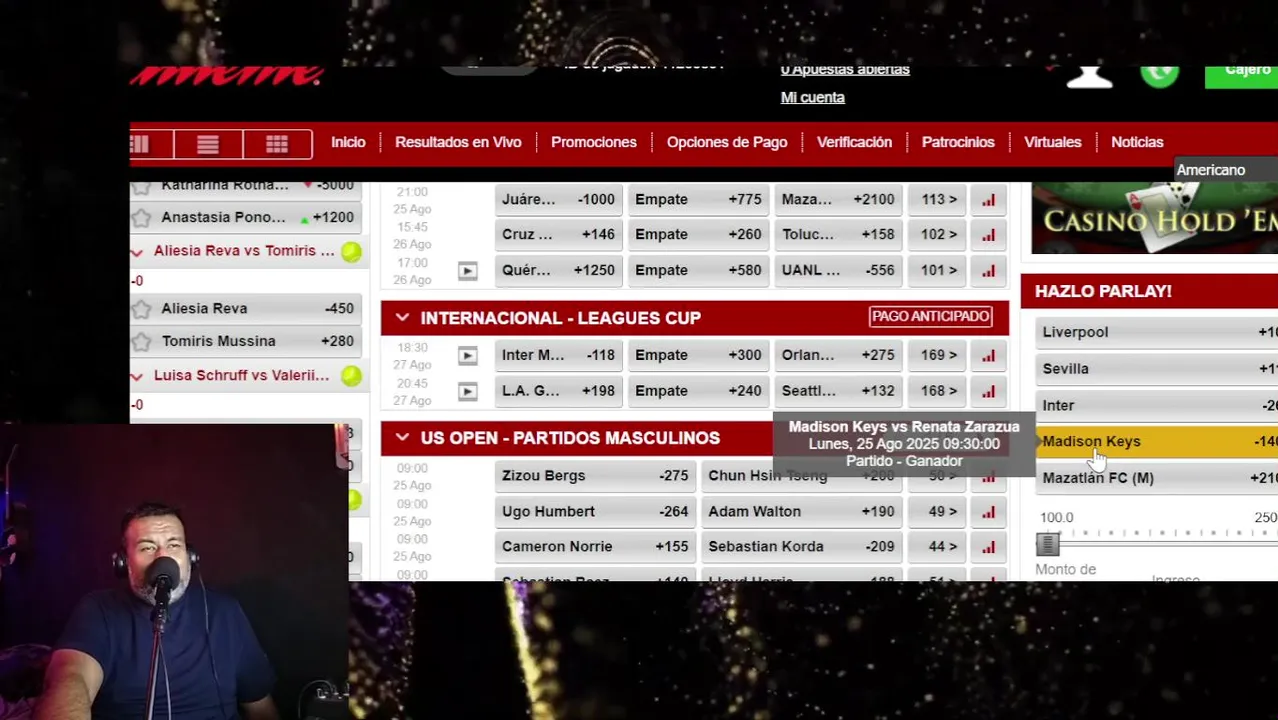Screen dimensions: 1278x720
Task: Collapse Aliesia Reva vs Tomiris match
Action: [137, 252]
